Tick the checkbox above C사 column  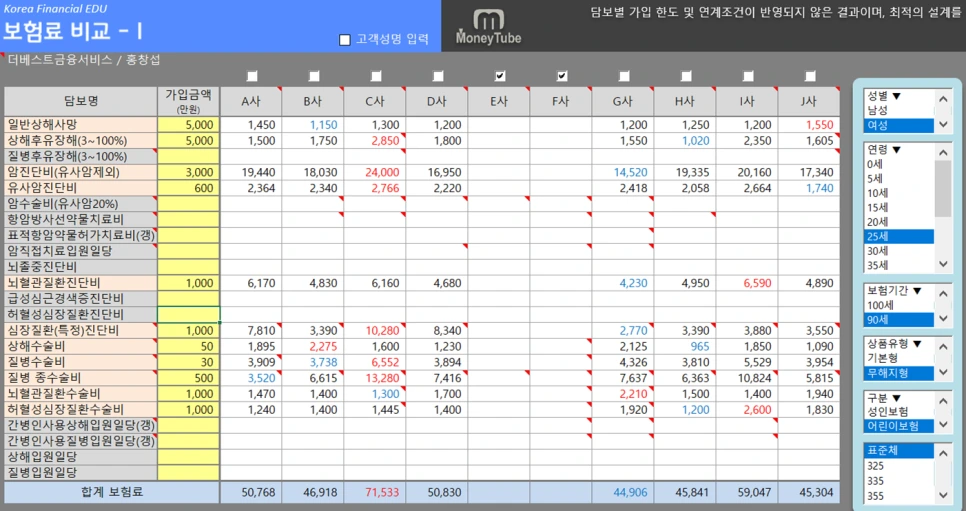[376, 76]
